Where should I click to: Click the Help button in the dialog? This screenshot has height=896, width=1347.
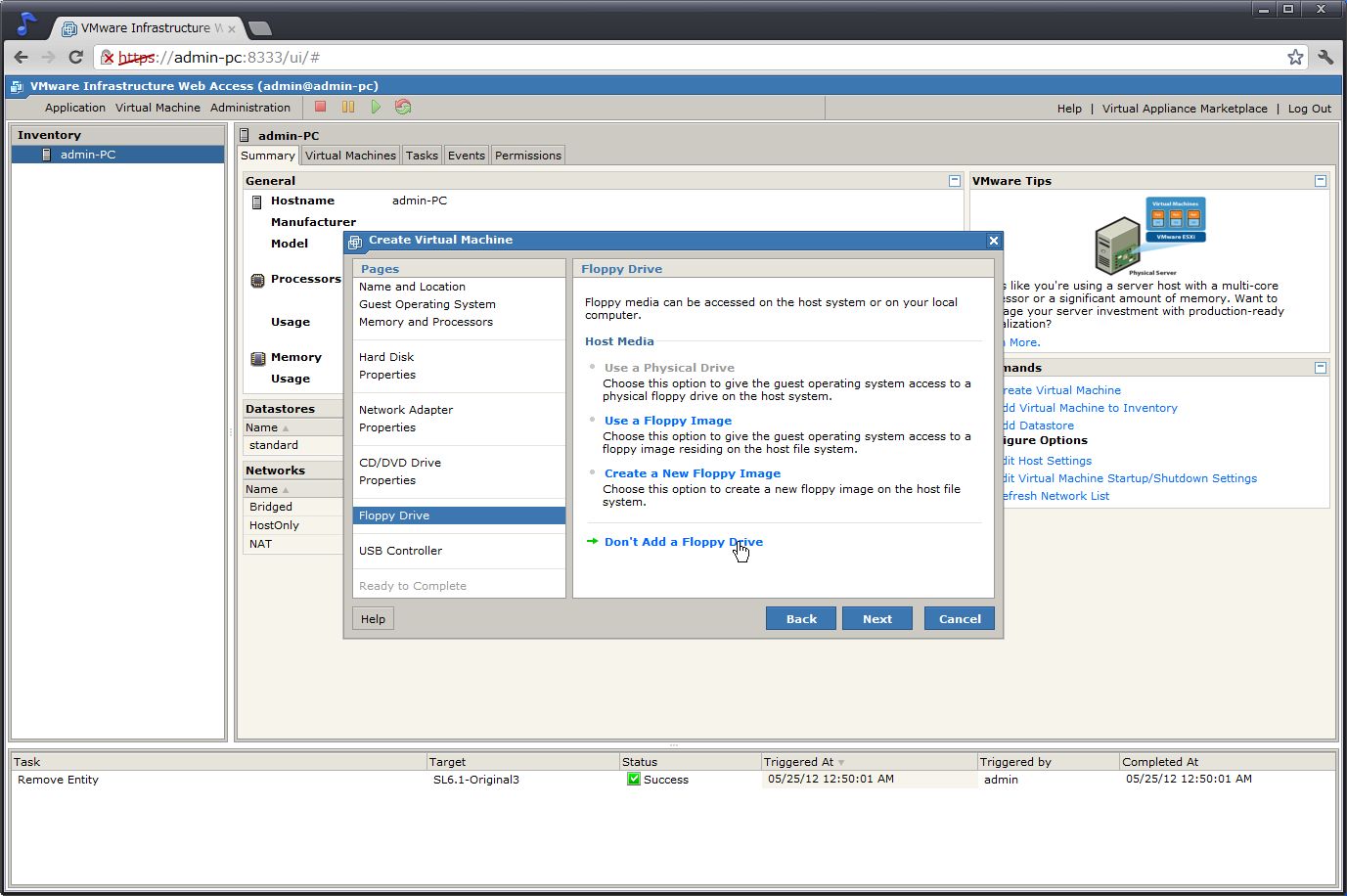pyautogui.click(x=373, y=618)
